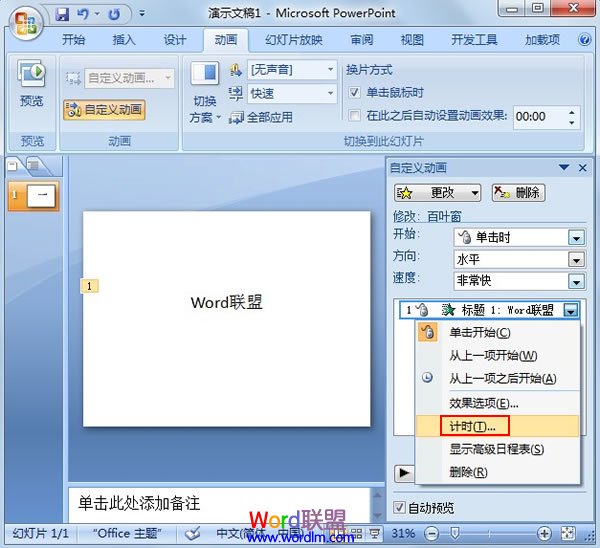Click the "Office 主题" status bar text
600x548 pixels.
pos(127,533)
